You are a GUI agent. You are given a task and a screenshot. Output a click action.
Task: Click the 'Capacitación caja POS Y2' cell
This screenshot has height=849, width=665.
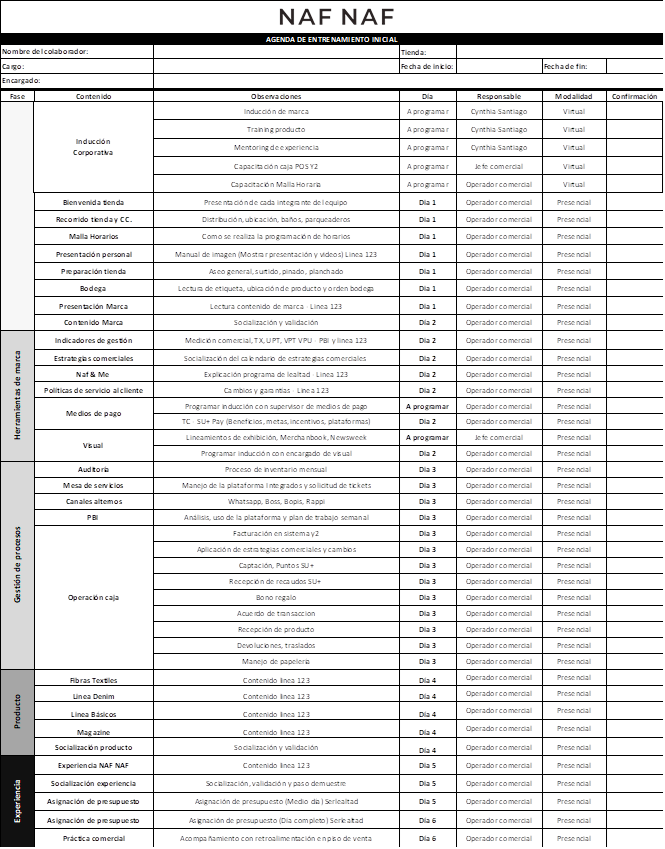click(276, 166)
